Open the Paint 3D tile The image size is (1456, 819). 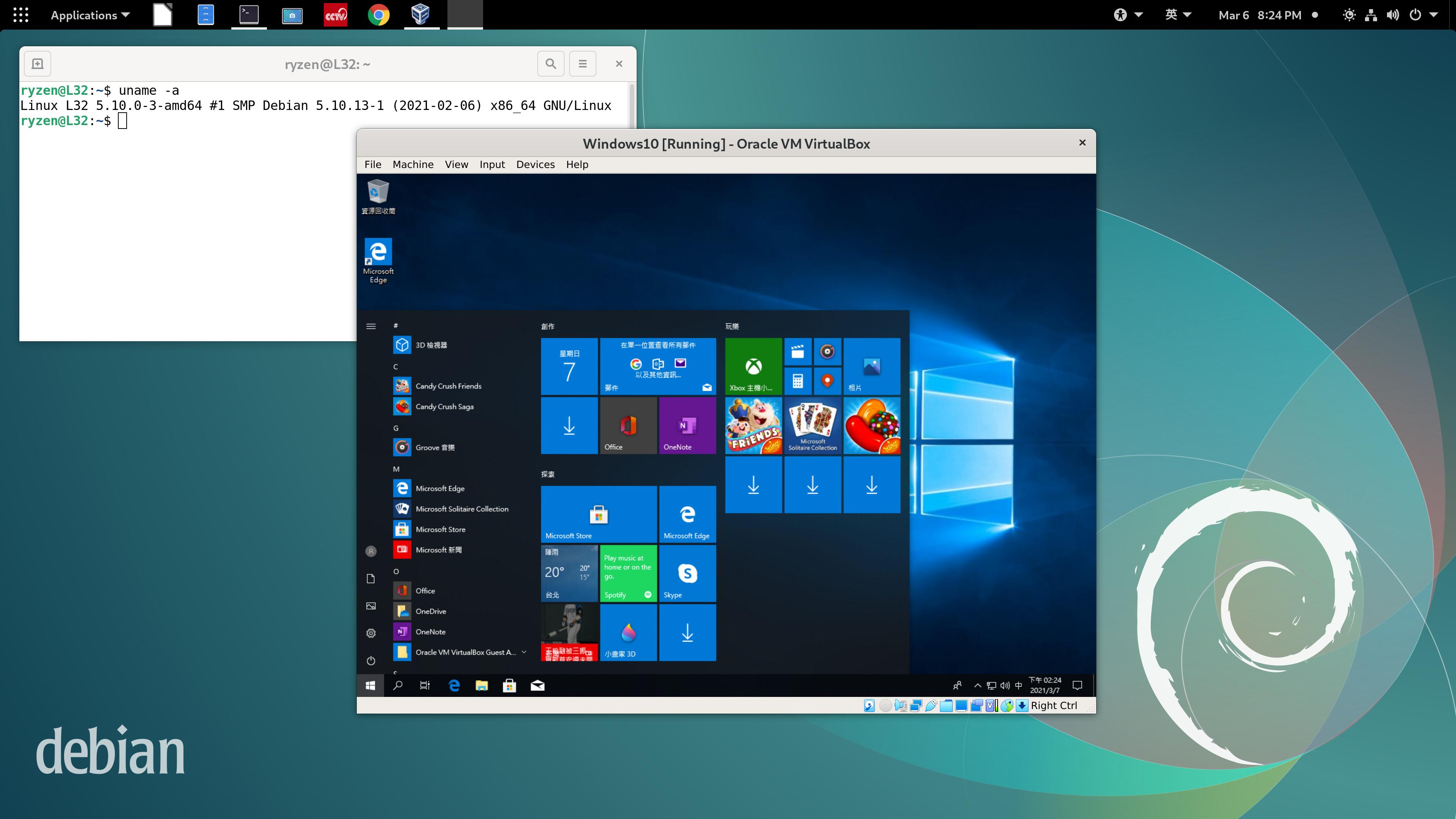[x=628, y=632]
